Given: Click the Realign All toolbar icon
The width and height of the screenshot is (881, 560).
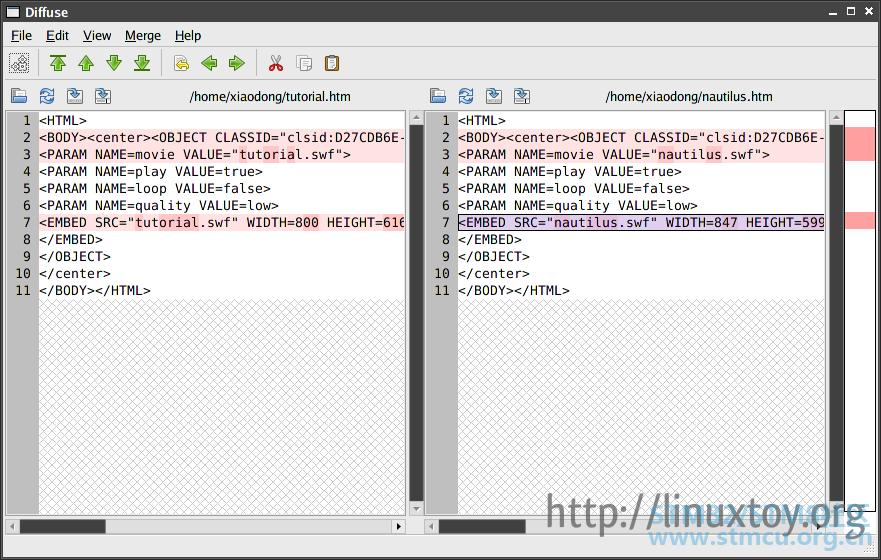Looking at the screenshot, I should pos(19,63).
